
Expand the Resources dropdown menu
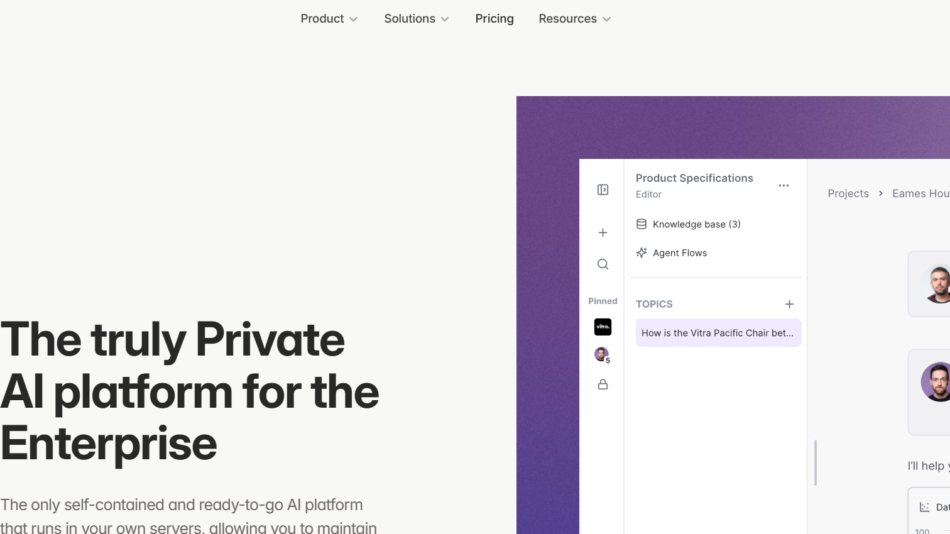(574, 19)
